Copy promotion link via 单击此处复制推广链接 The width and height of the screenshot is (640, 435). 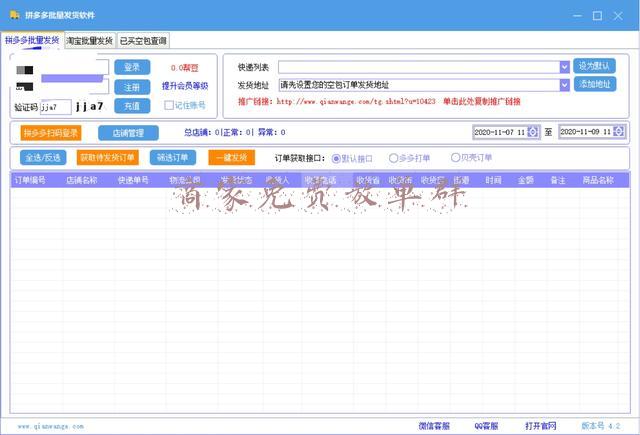[482, 101]
